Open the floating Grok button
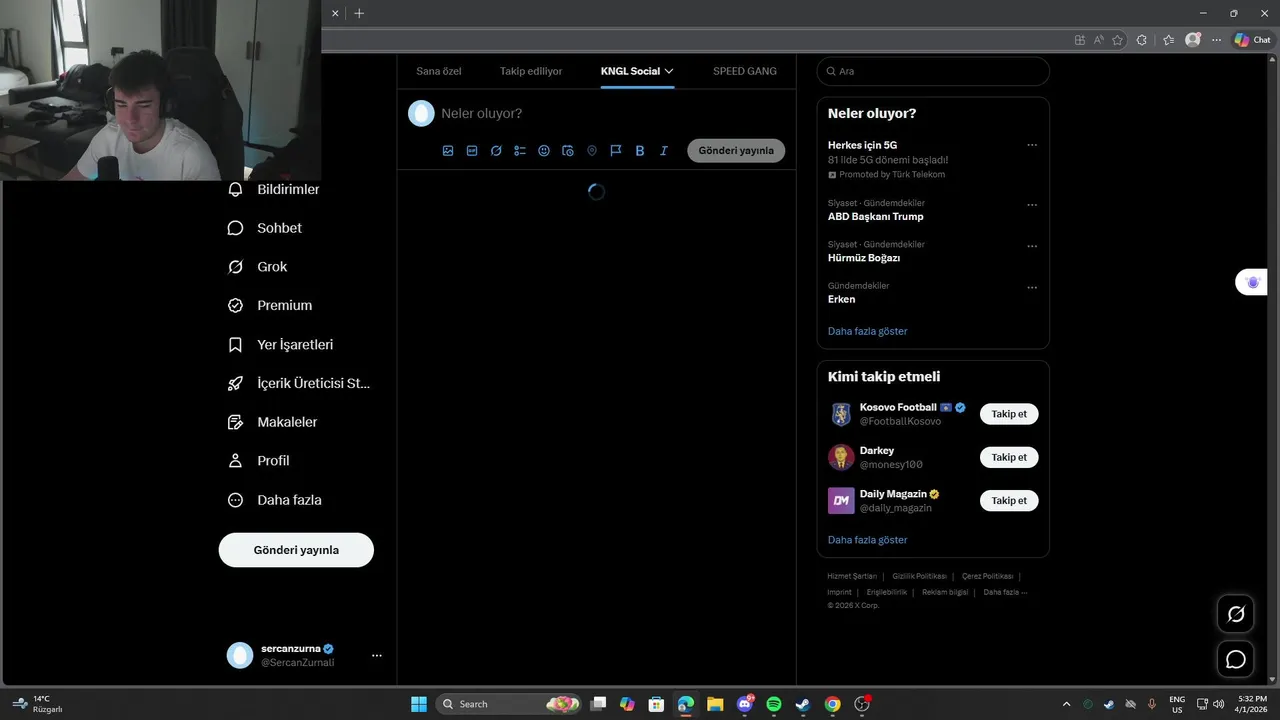Image resolution: width=1280 pixels, height=720 pixels. 1236,614
